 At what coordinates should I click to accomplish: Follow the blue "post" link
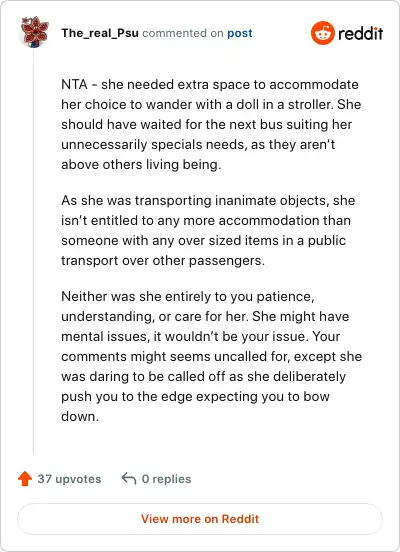240,33
